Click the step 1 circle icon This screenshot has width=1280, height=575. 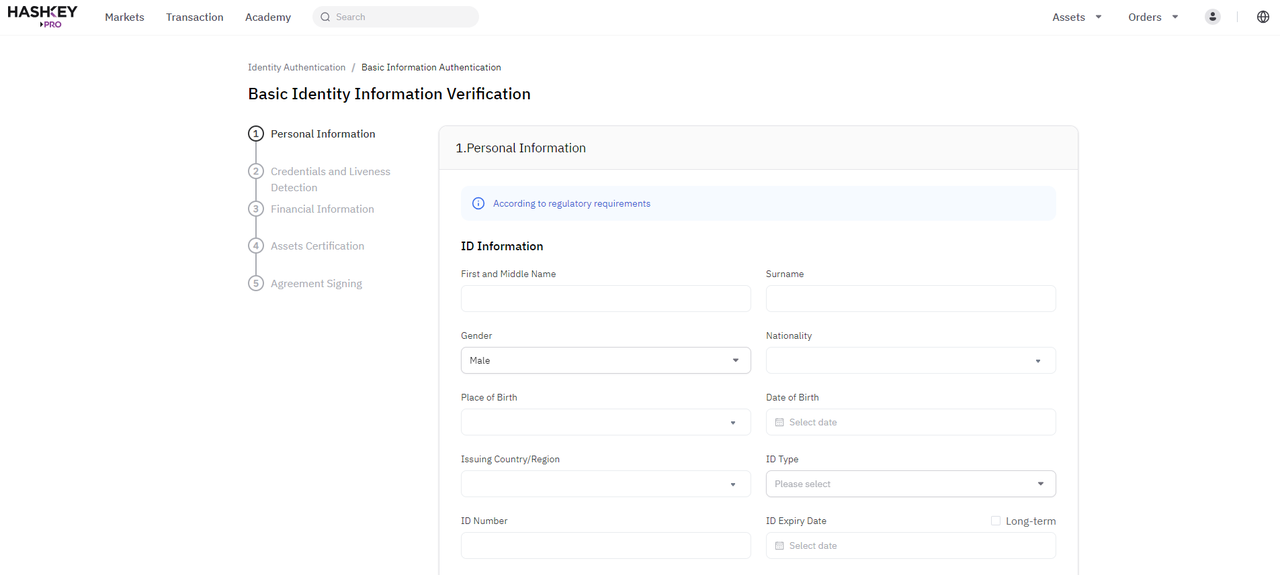tap(256, 134)
